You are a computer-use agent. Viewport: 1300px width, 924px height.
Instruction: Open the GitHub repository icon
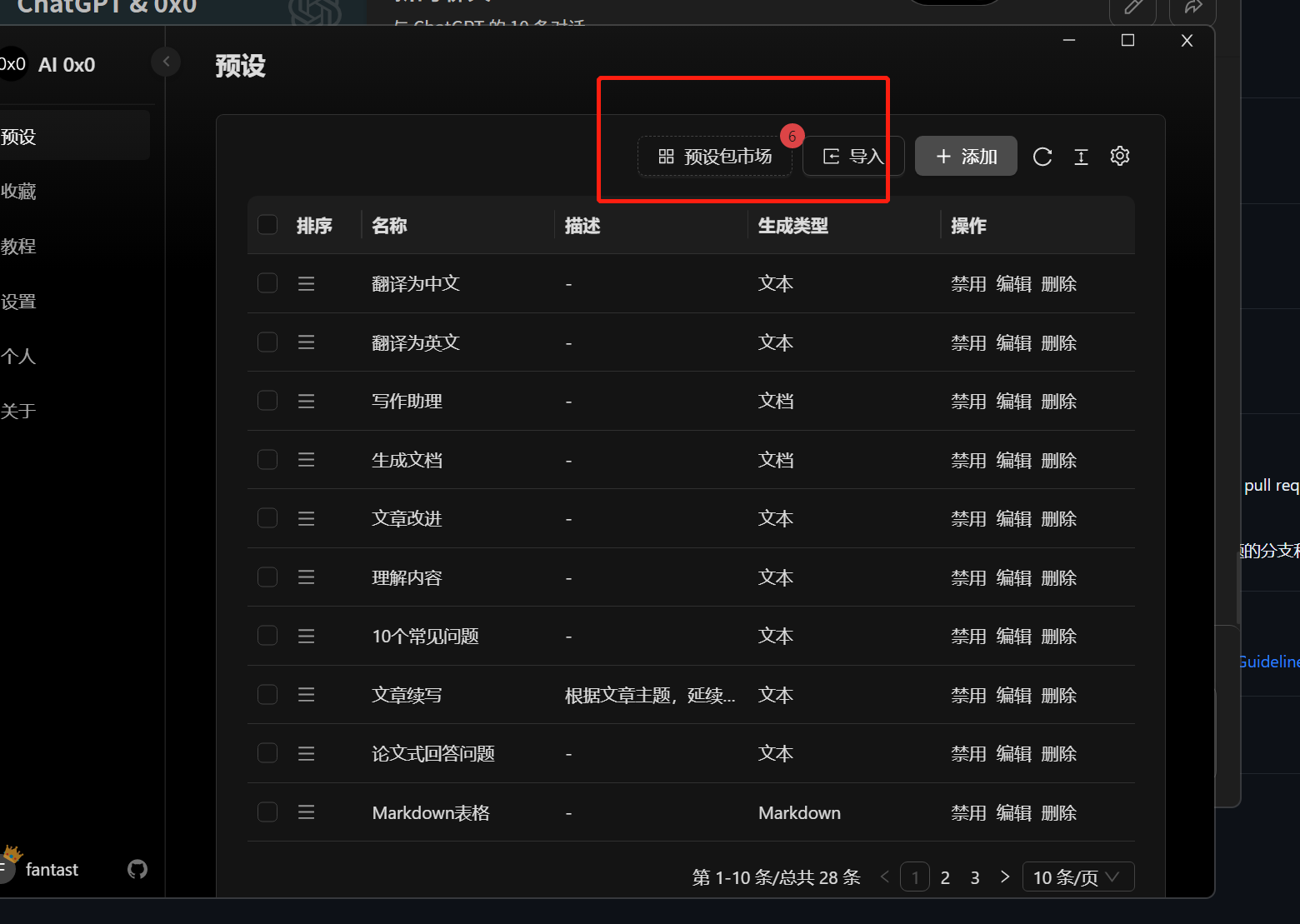pyautogui.click(x=137, y=869)
